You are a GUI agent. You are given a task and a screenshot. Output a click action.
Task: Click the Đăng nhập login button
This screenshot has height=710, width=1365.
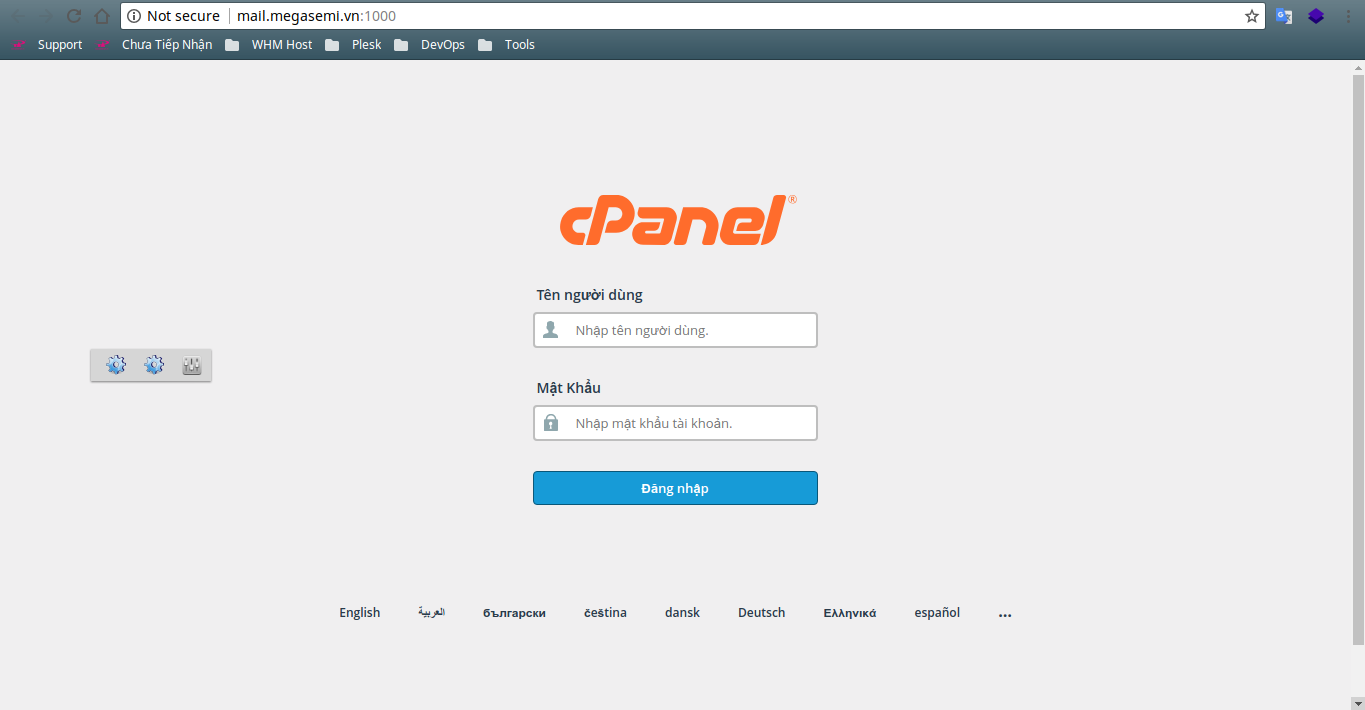(675, 488)
